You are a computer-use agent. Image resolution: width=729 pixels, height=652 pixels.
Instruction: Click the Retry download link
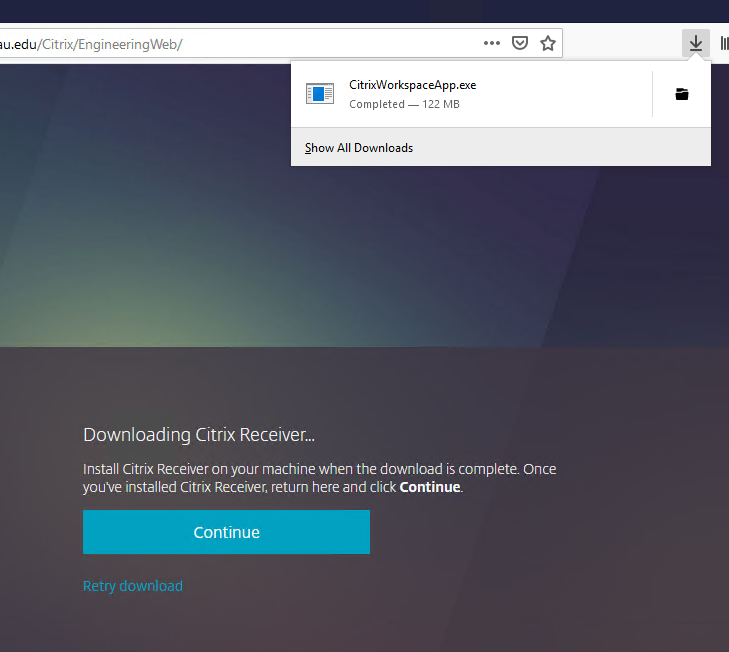(x=133, y=586)
